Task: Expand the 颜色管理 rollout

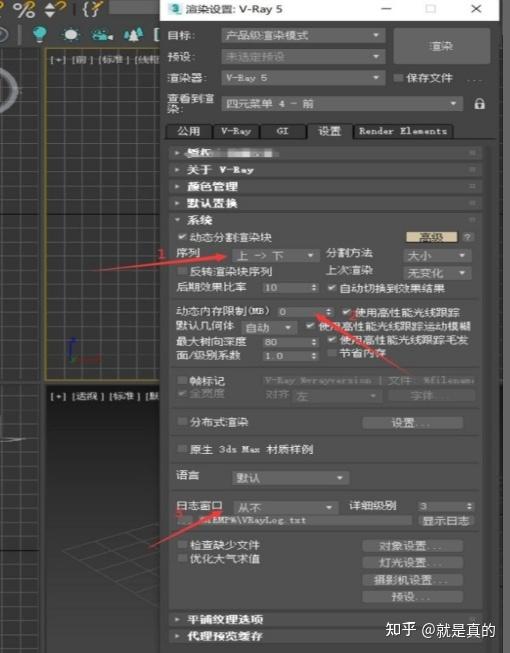Action: tap(326, 186)
